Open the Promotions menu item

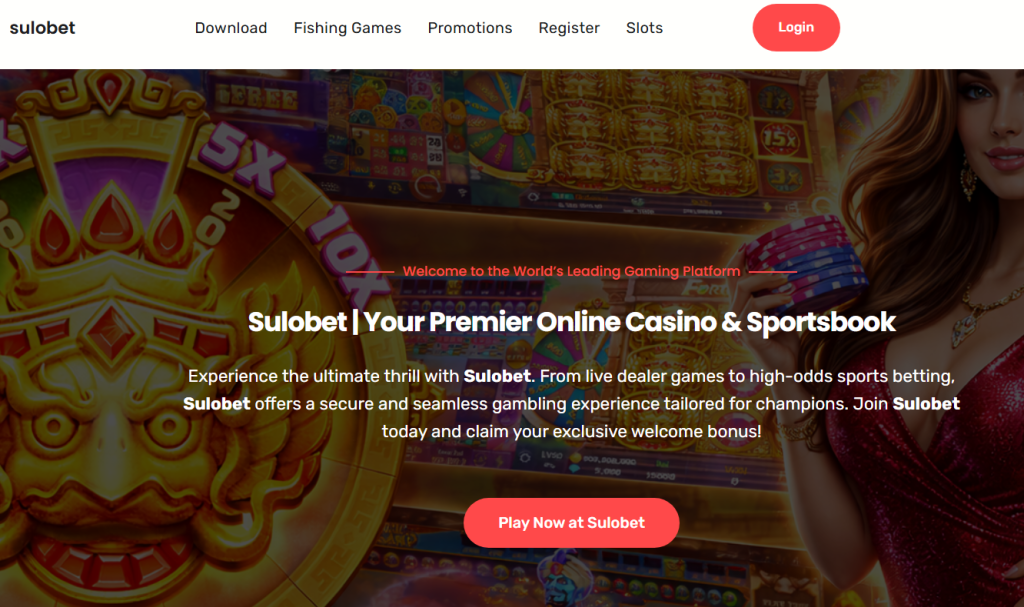(470, 28)
